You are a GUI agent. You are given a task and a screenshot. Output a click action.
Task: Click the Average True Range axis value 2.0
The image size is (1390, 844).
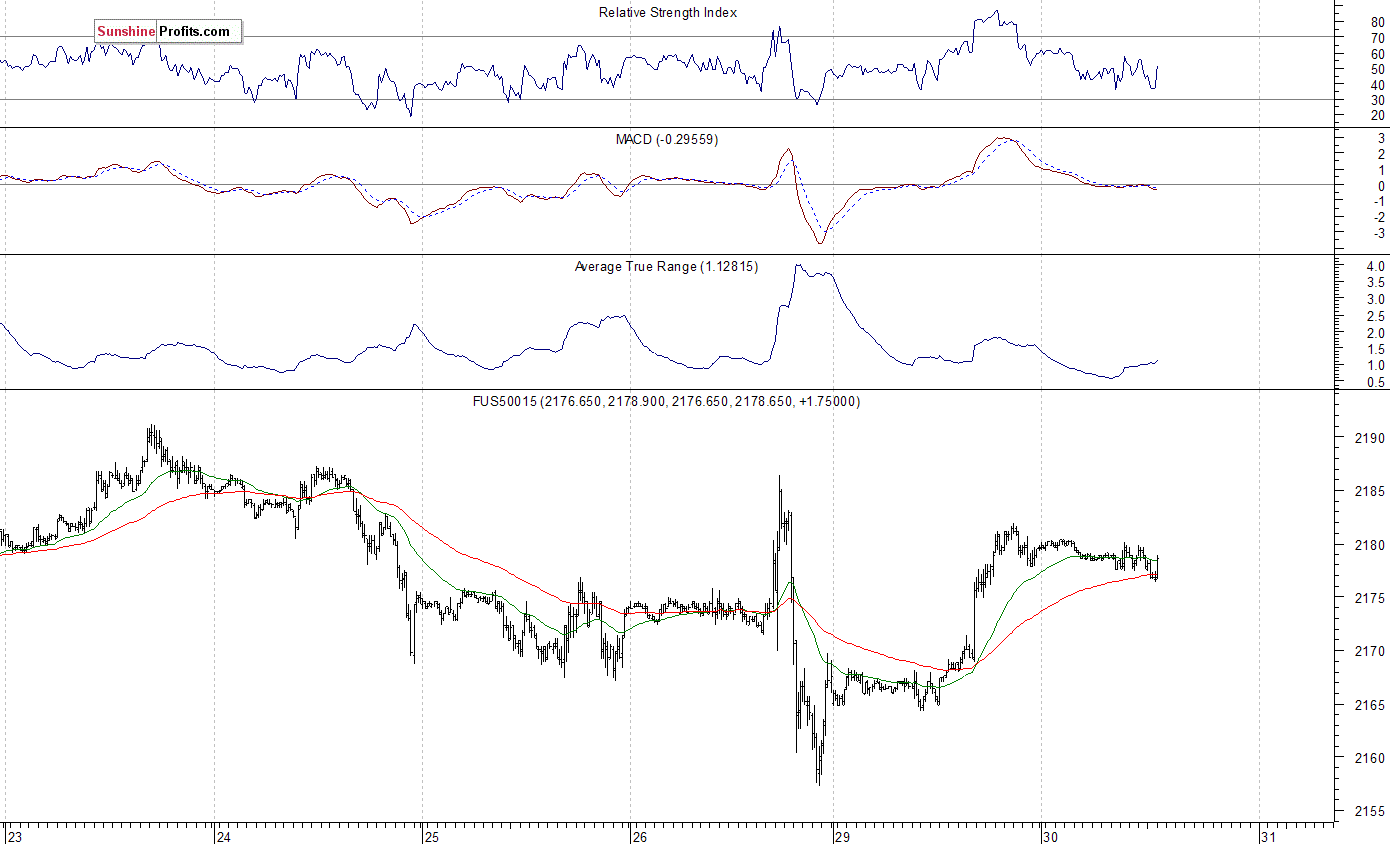1376,332
